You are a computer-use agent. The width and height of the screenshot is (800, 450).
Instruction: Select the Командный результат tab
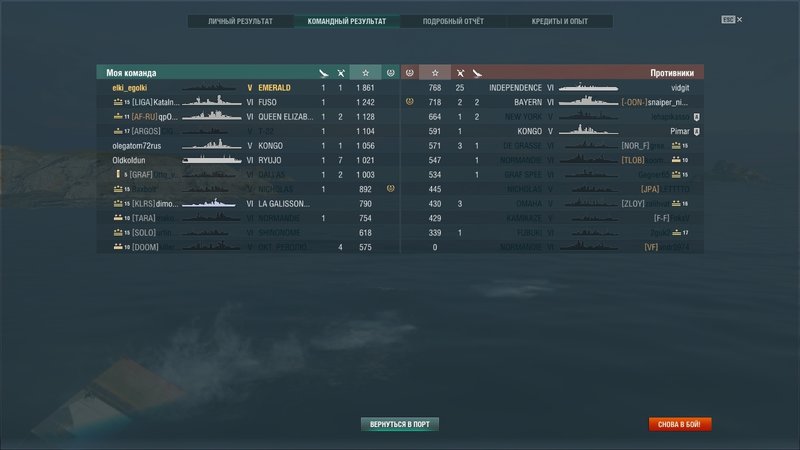click(x=347, y=21)
